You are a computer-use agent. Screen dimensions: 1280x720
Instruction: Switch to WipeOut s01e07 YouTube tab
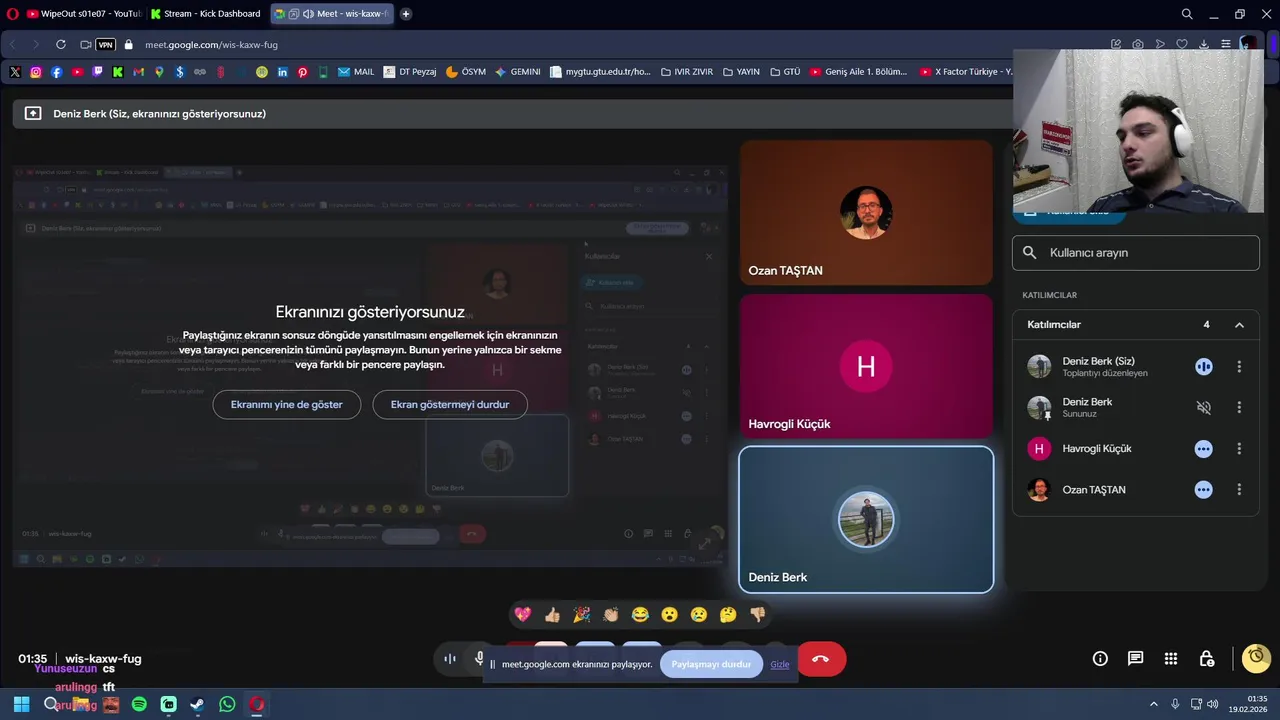(x=83, y=14)
